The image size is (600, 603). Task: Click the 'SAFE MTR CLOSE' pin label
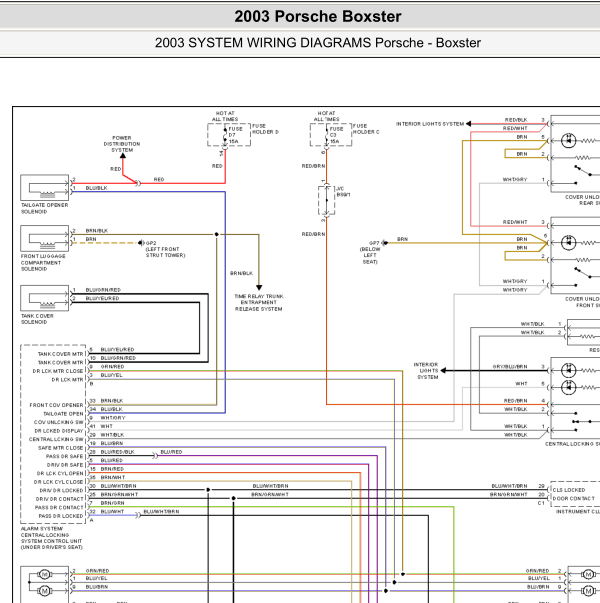pos(60,448)
